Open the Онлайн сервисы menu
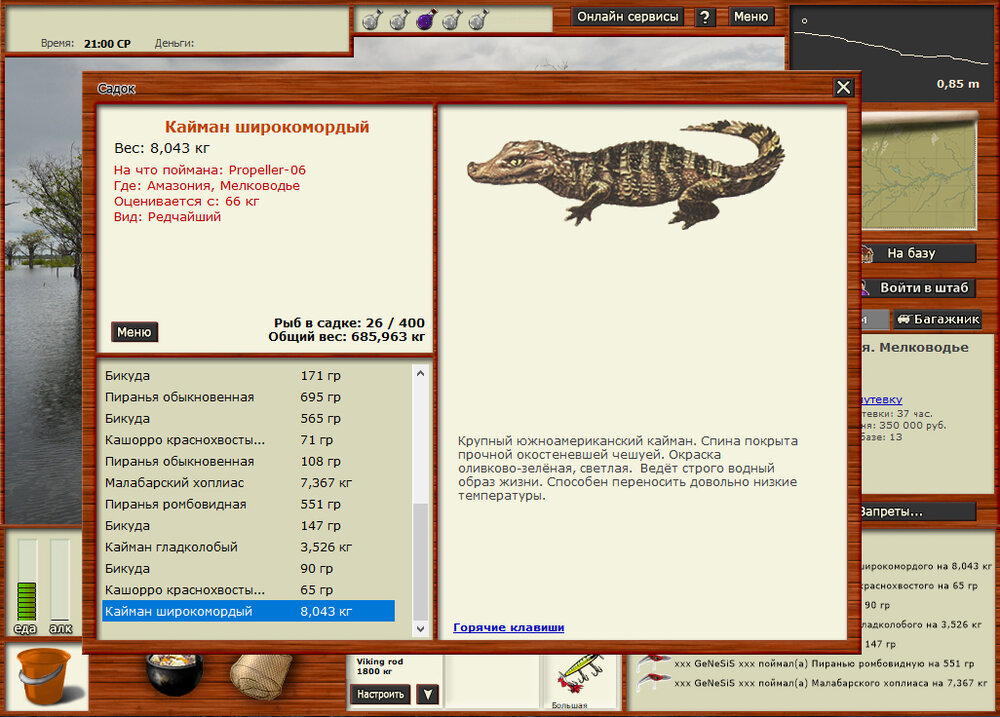1000x717 pixels. pos(629,17)
